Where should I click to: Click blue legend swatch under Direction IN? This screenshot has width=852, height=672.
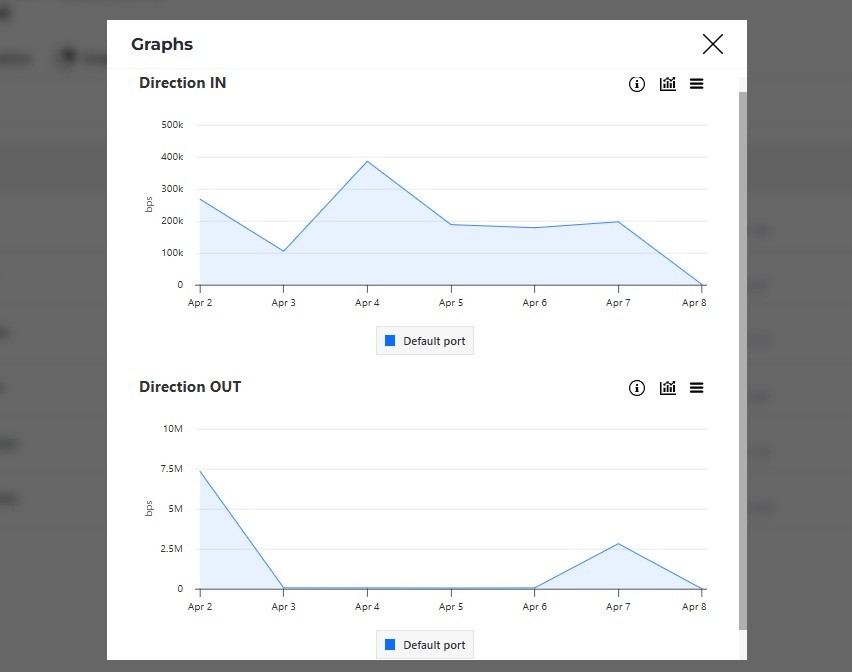390,341
